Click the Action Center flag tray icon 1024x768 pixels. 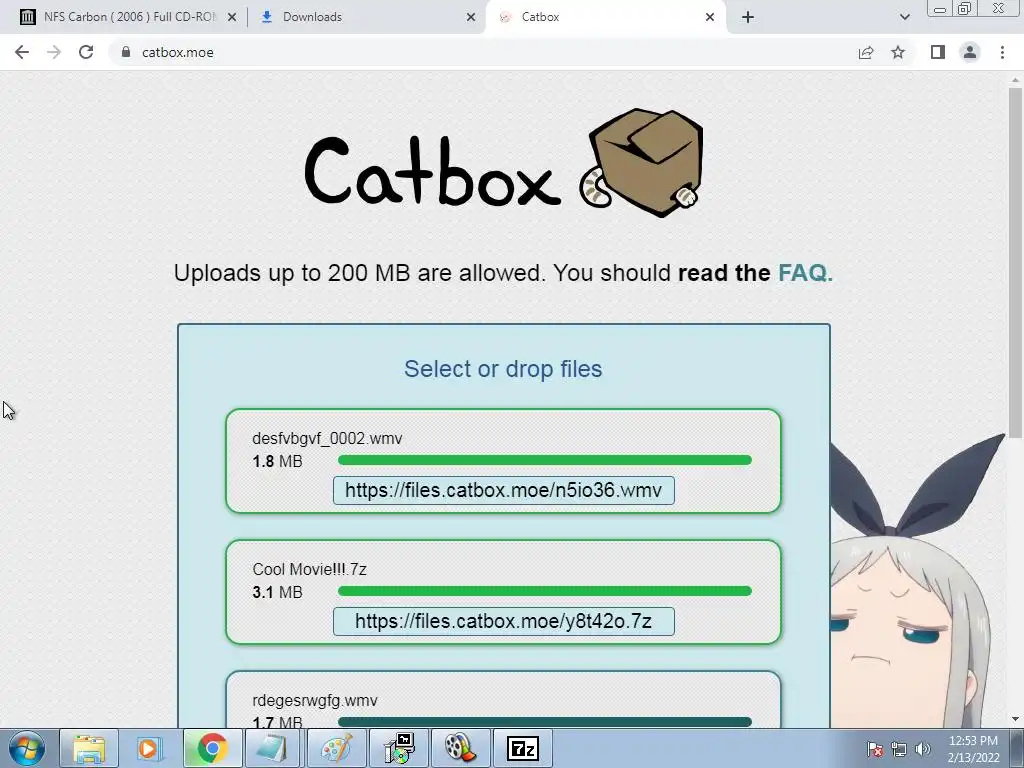874,749
